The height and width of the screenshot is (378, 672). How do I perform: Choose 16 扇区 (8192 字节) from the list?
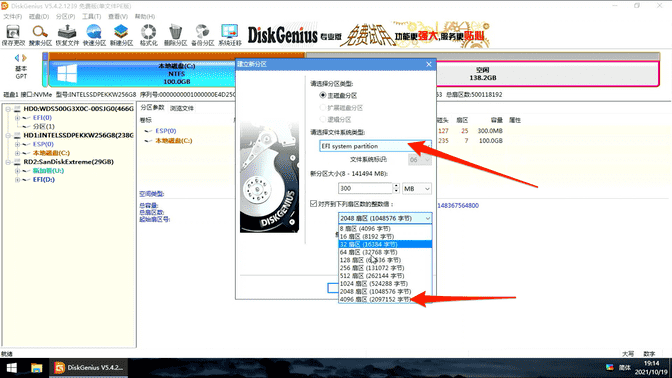click(385, 236)
